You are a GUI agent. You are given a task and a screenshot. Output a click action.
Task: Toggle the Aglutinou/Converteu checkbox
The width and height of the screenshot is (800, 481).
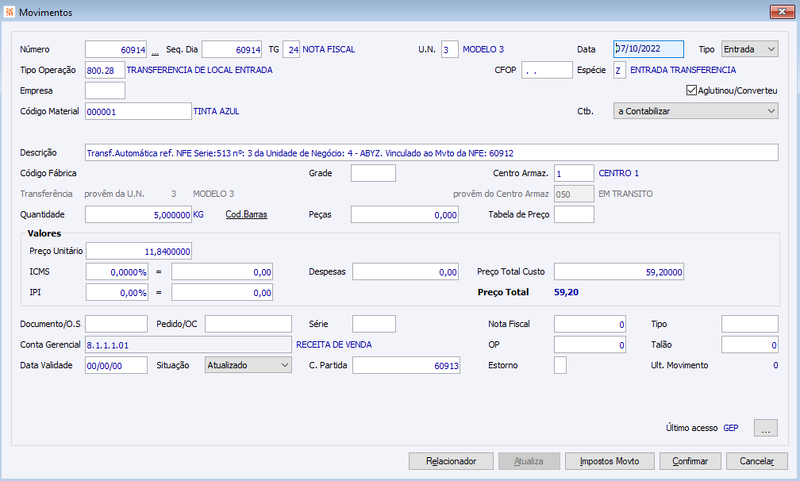691,90
